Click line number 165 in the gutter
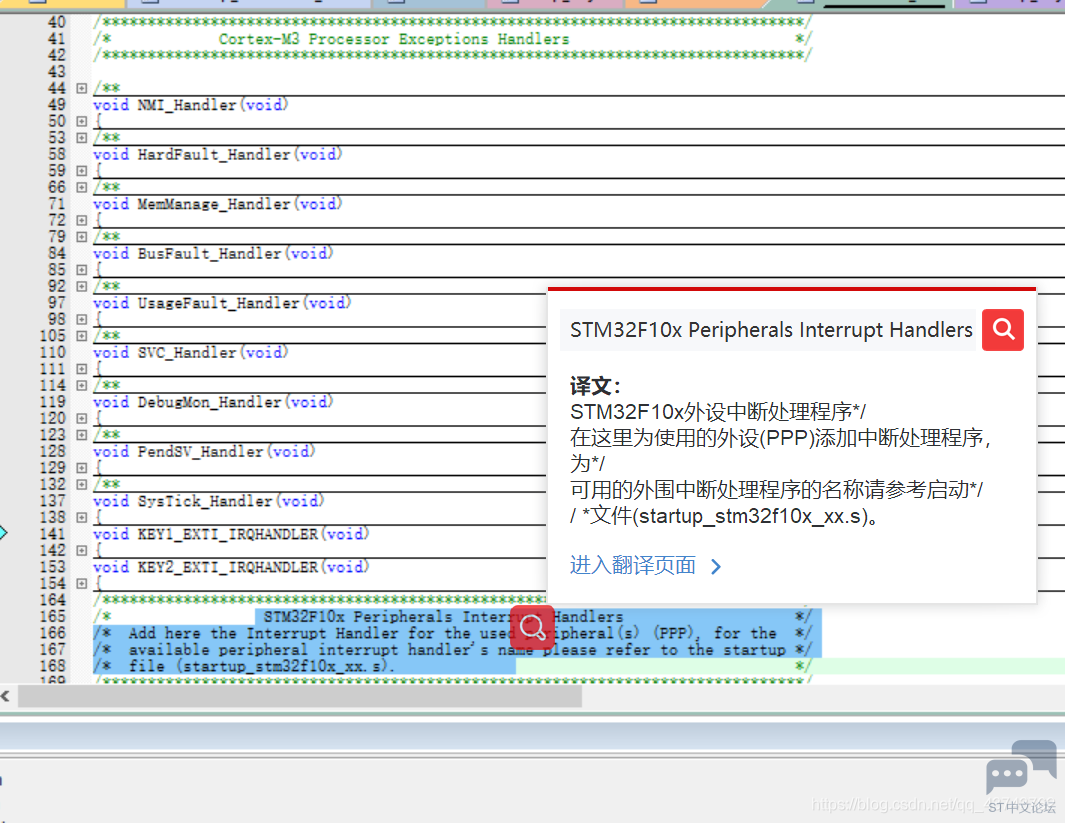Viewport: 1065px width, 823px height. click(52, 617)
